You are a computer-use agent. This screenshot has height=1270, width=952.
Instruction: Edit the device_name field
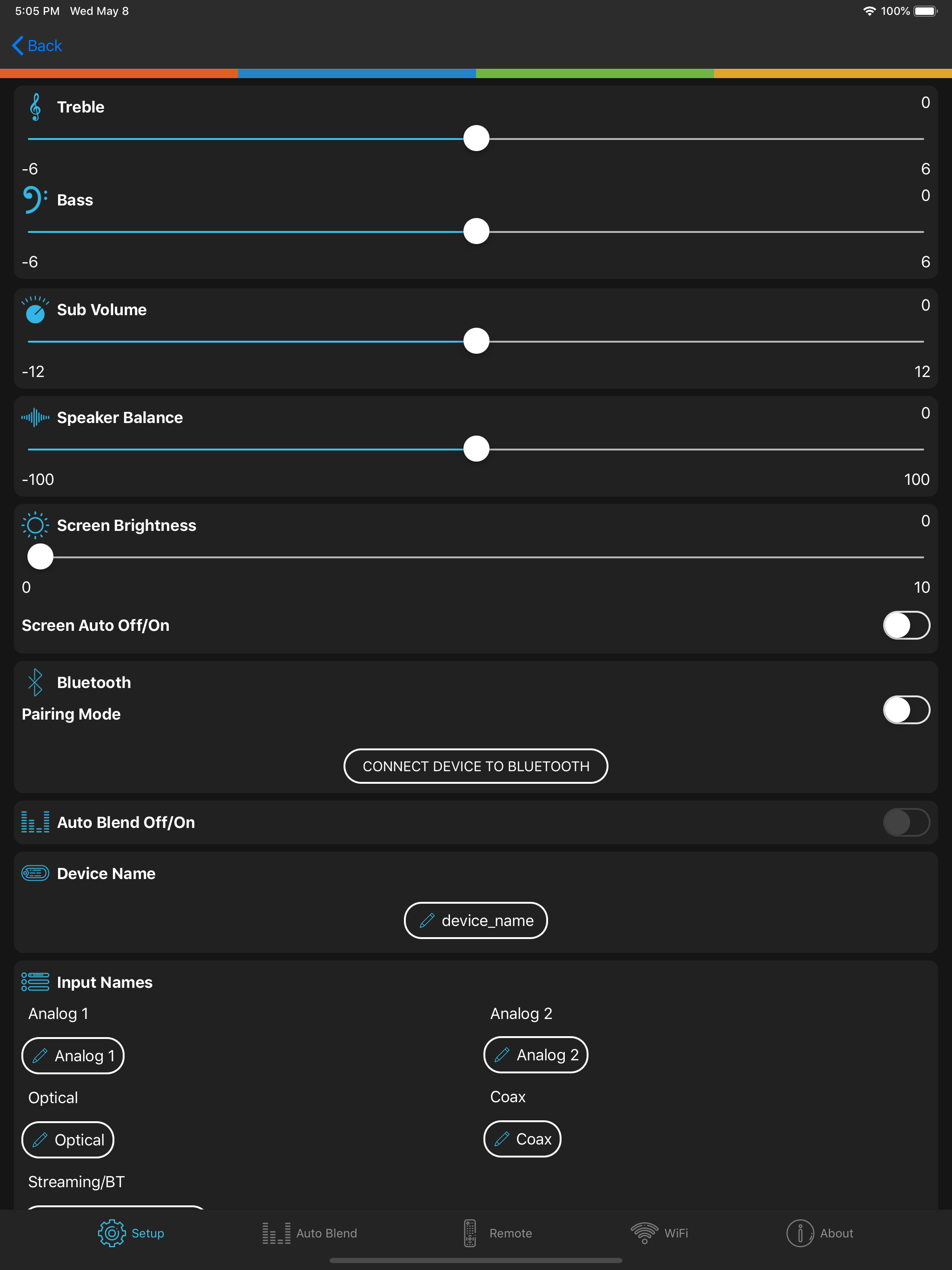476,920
